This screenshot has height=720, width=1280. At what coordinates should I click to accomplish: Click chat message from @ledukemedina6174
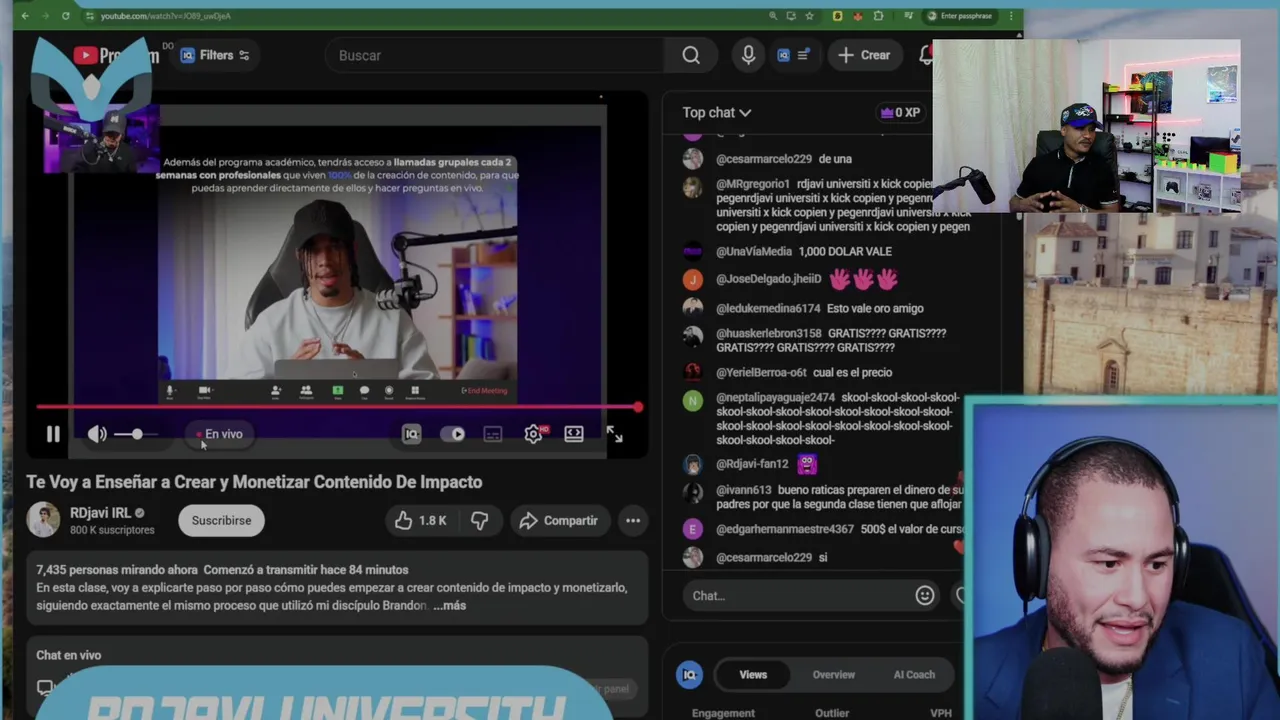pyautogui.click(x=818, y=308)
